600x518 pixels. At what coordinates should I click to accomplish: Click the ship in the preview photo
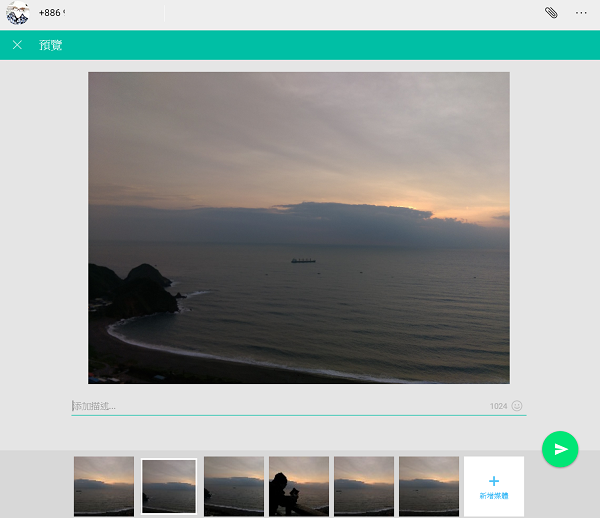(x=303, y=260)
